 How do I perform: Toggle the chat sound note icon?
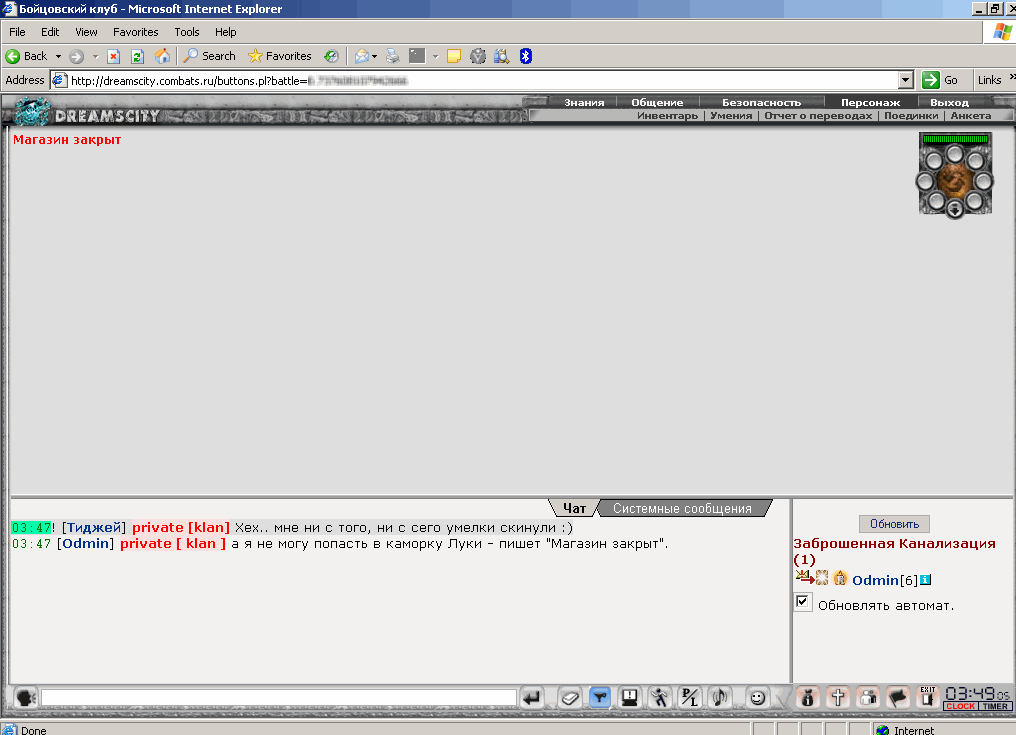tap(719, 698)
